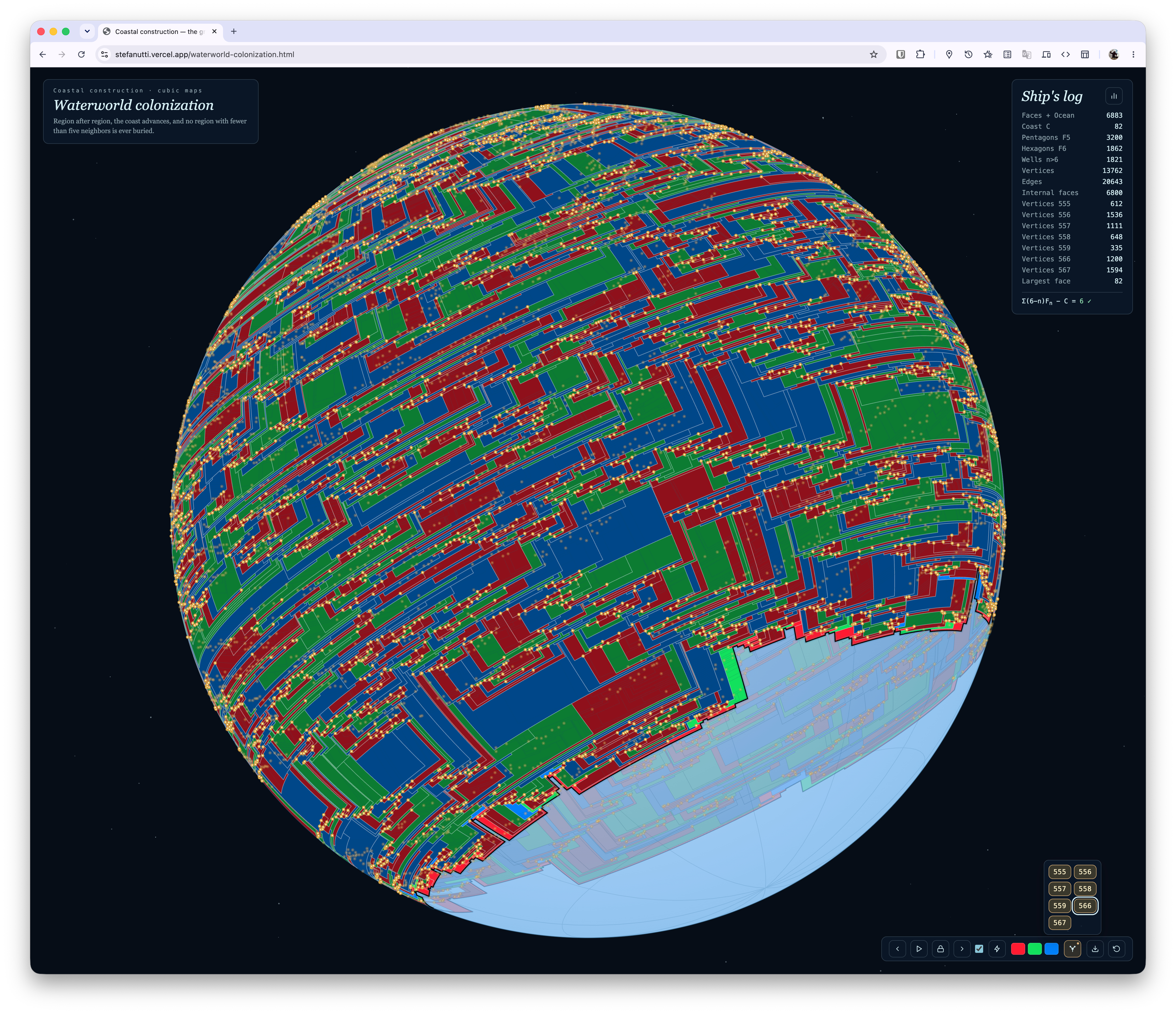Click the chart icon in Ship's log
Viewport: 1176px width, 1014px height.
(1114, 96)
